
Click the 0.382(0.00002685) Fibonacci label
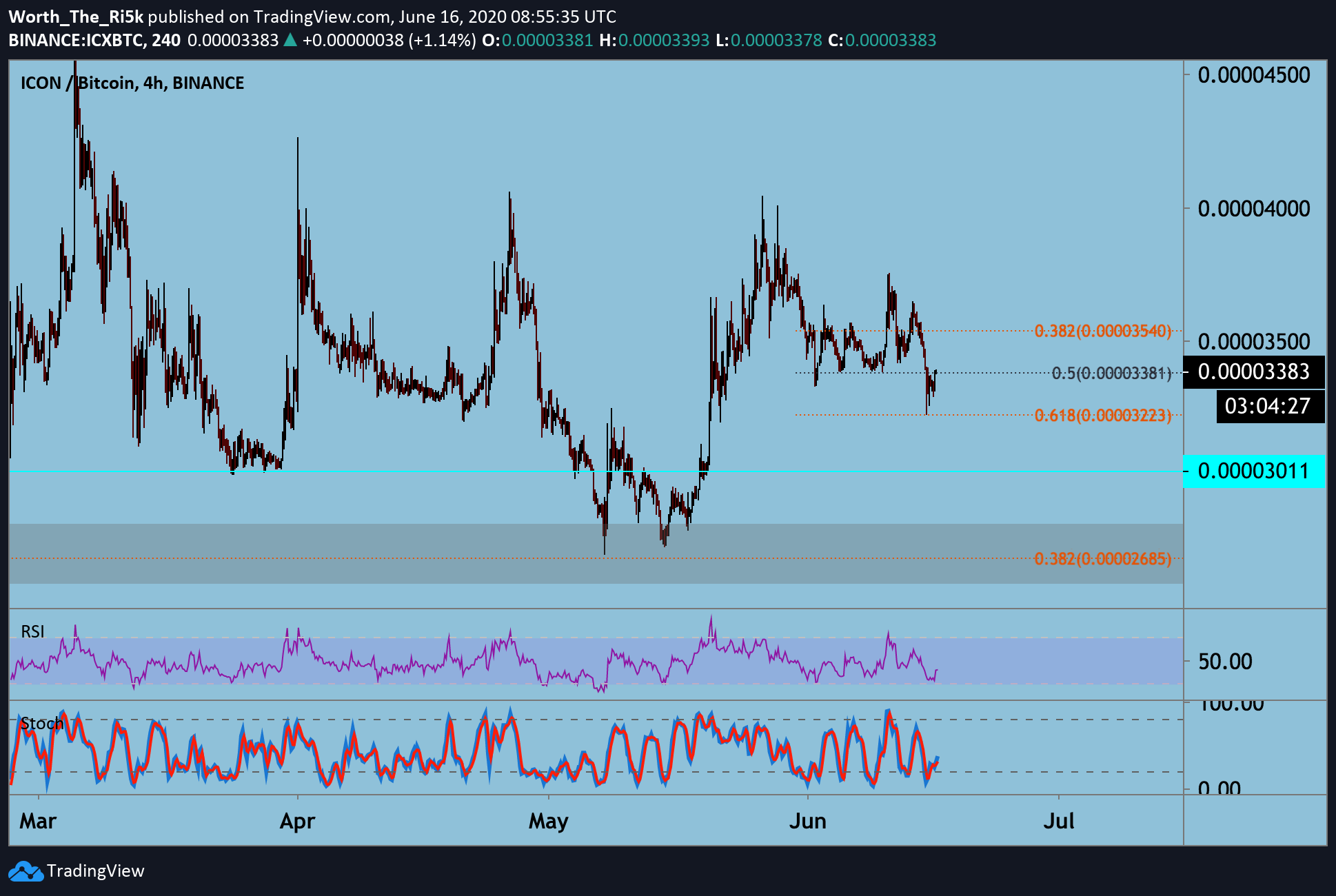point(1103,559)
